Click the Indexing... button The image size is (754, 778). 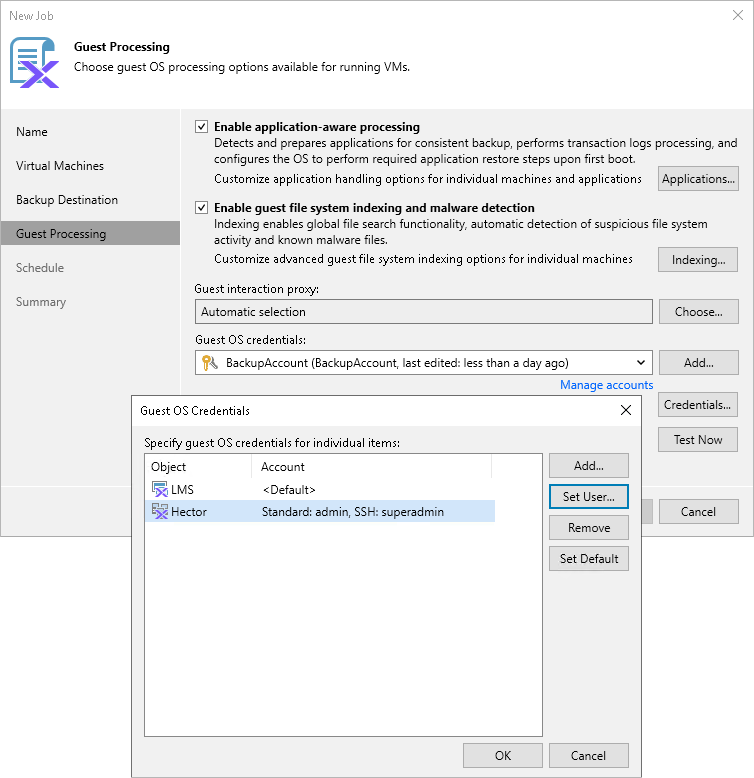click(698, 259)
